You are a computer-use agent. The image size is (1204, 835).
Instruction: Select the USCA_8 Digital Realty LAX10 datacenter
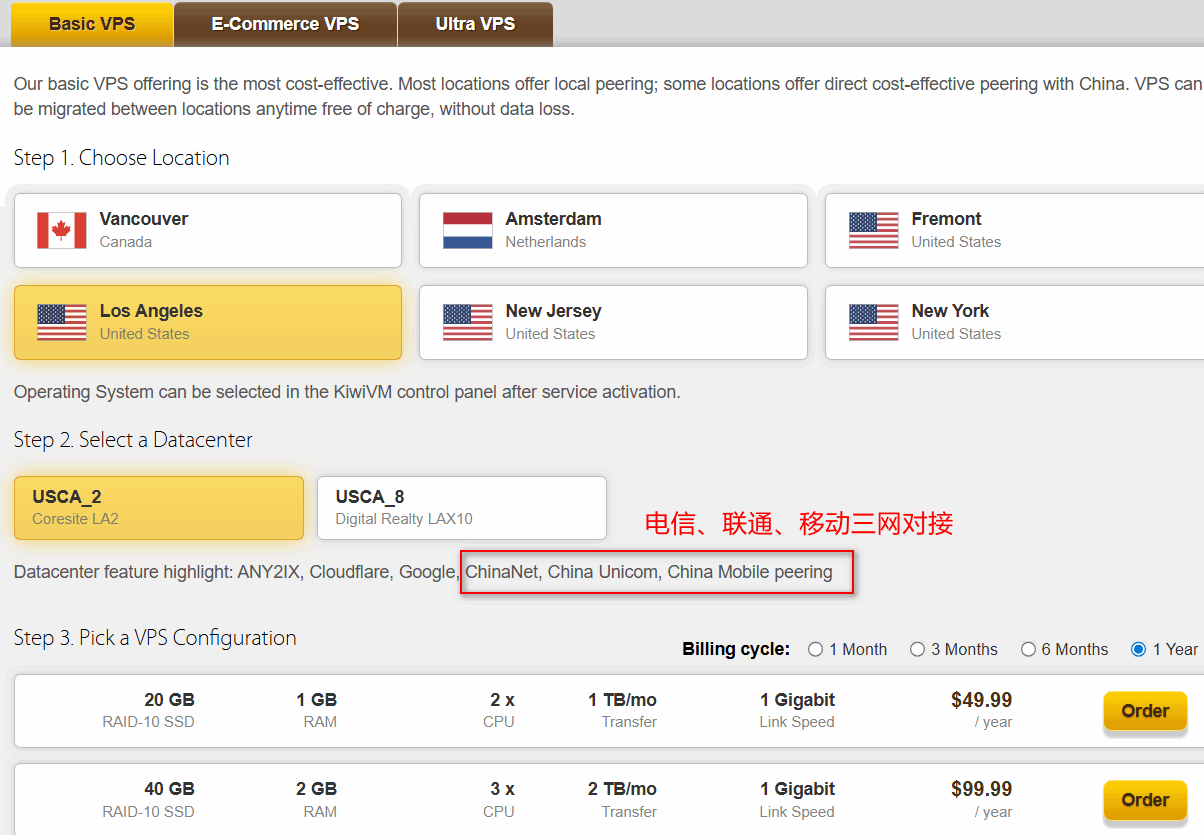point(462,508)
